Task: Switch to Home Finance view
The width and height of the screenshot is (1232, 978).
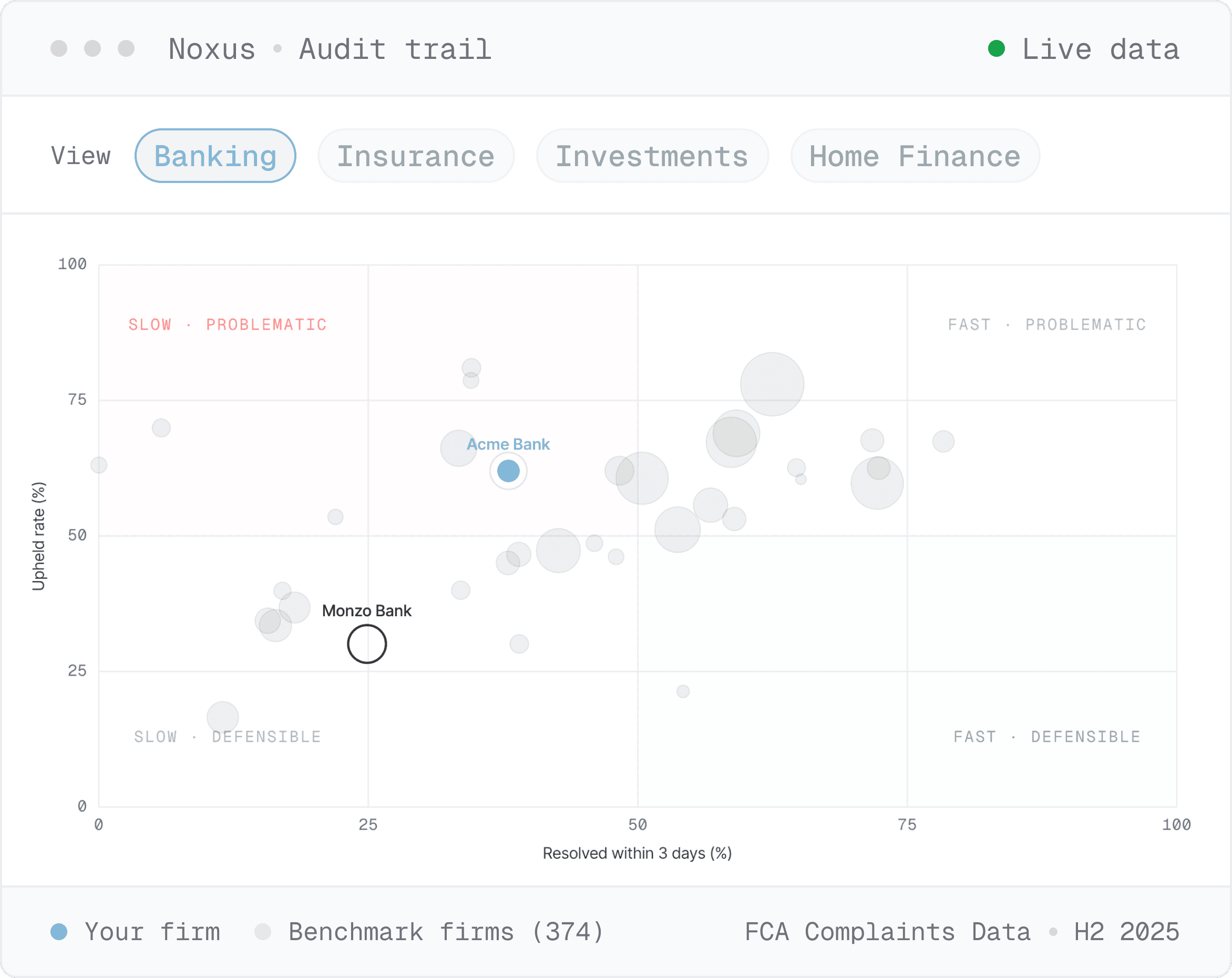Action: coord(915,156)
